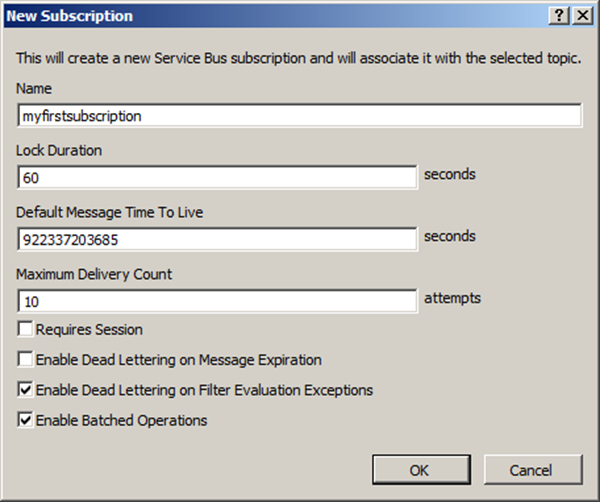Click the "seconds" unit beside Lock Duration
Screen dimensions: 600x502
coord(449,174)
